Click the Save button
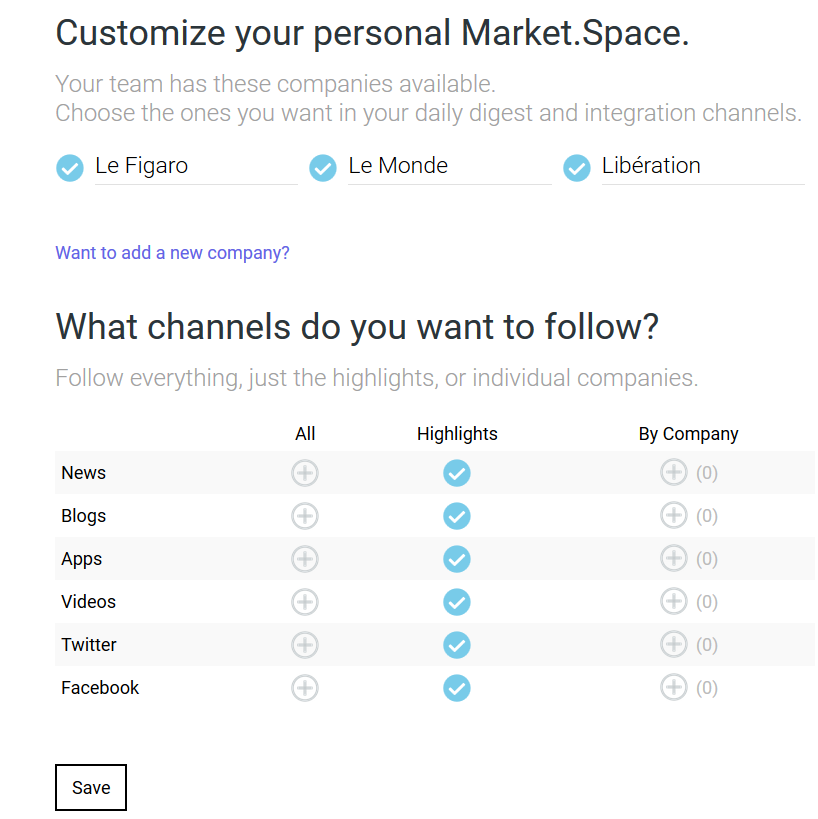This screenshot has width=818, height=819. tap(91, 788)
